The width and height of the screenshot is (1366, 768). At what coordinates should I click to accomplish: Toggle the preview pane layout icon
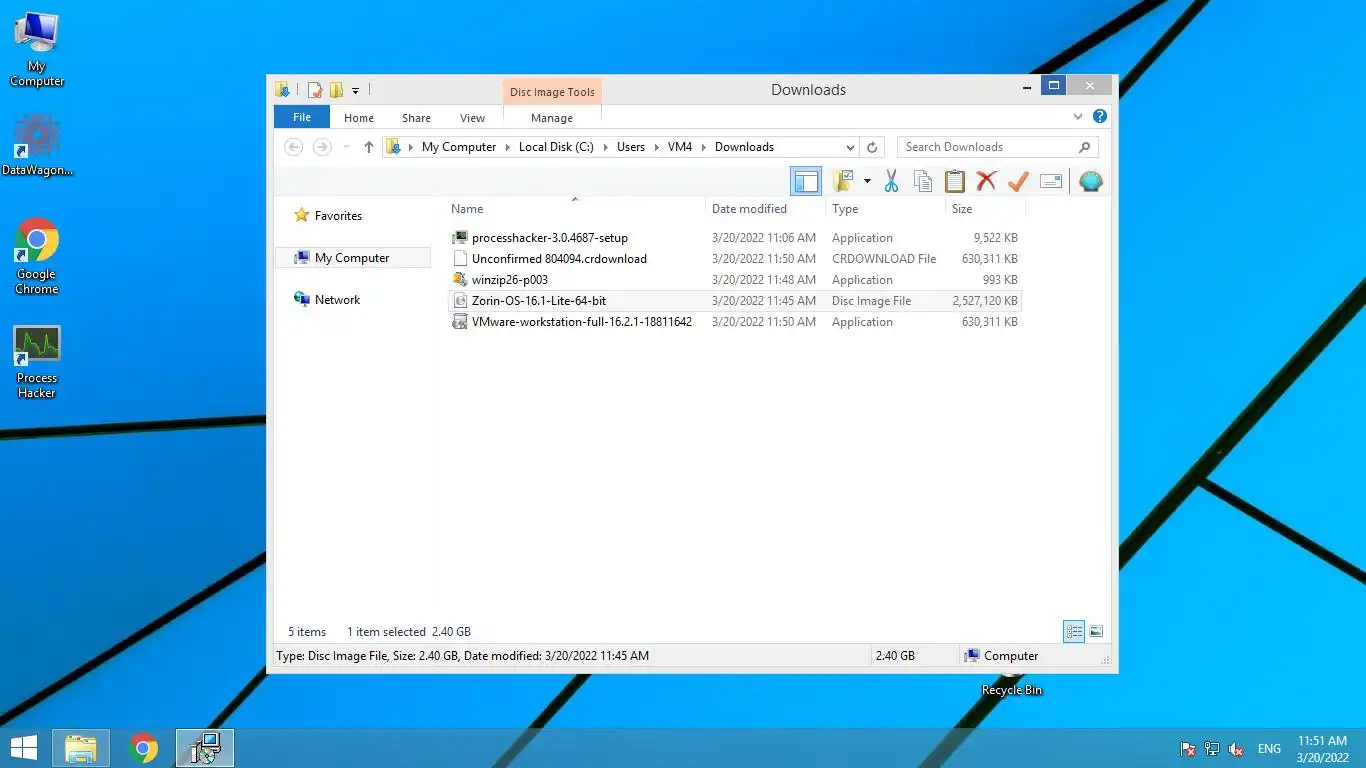[x=806, y=181]
